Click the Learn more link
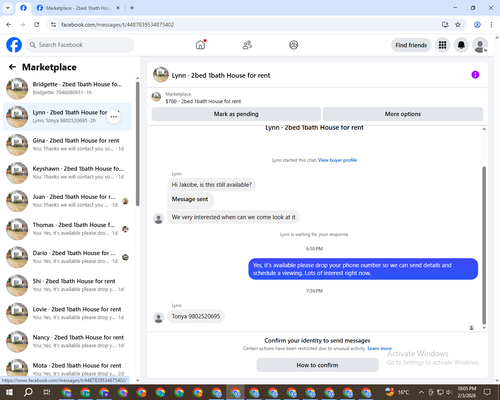This screenshot has height=400, width=500. pos(379,348)
